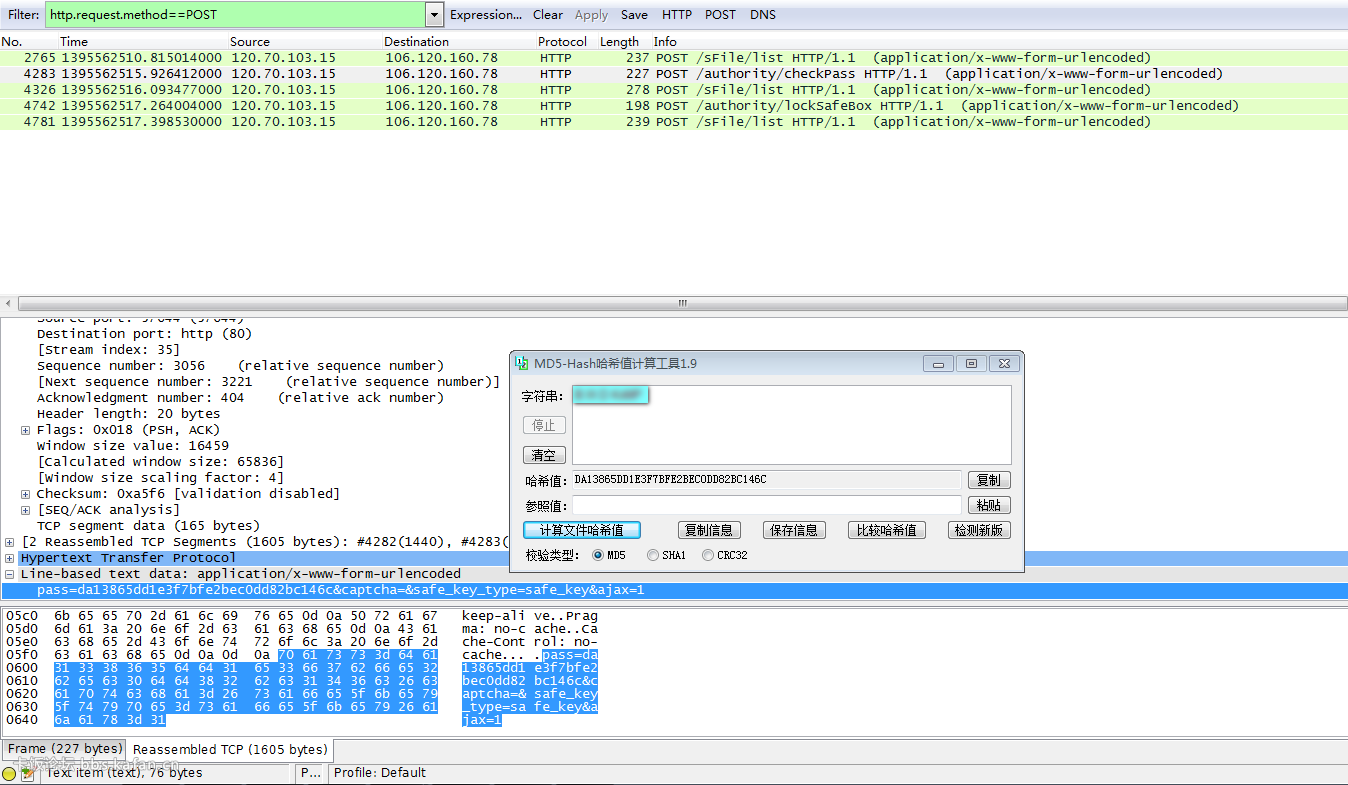Viewport: 1348px width, 785px height.
Task: Sort packet list by Source column
Action: tap(250, 42)
